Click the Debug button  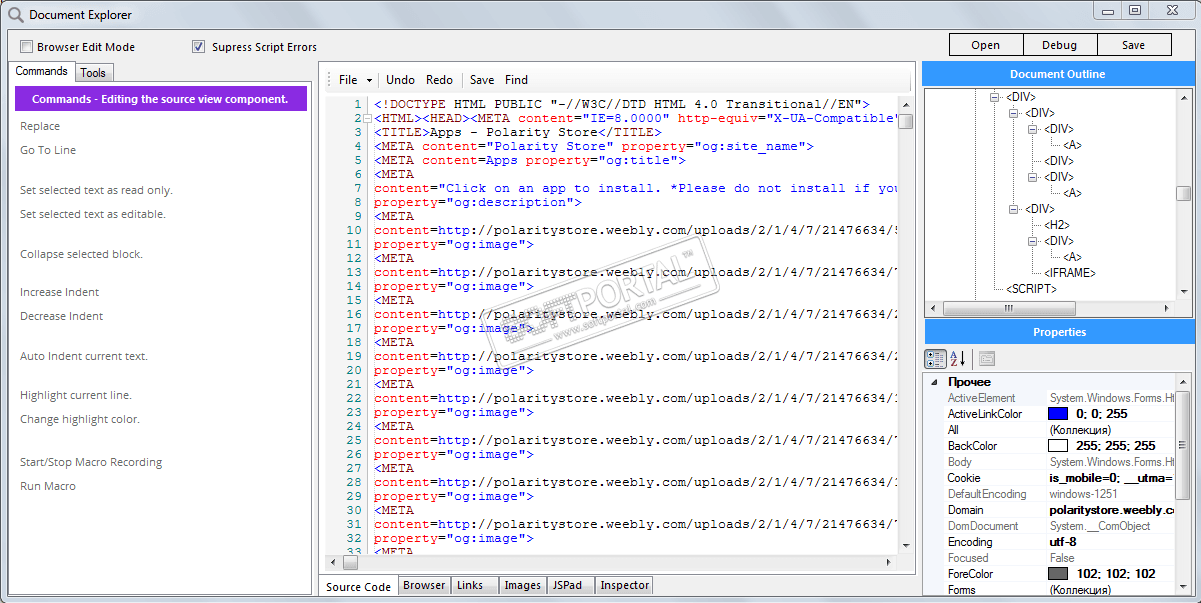tap(1059, 45)
